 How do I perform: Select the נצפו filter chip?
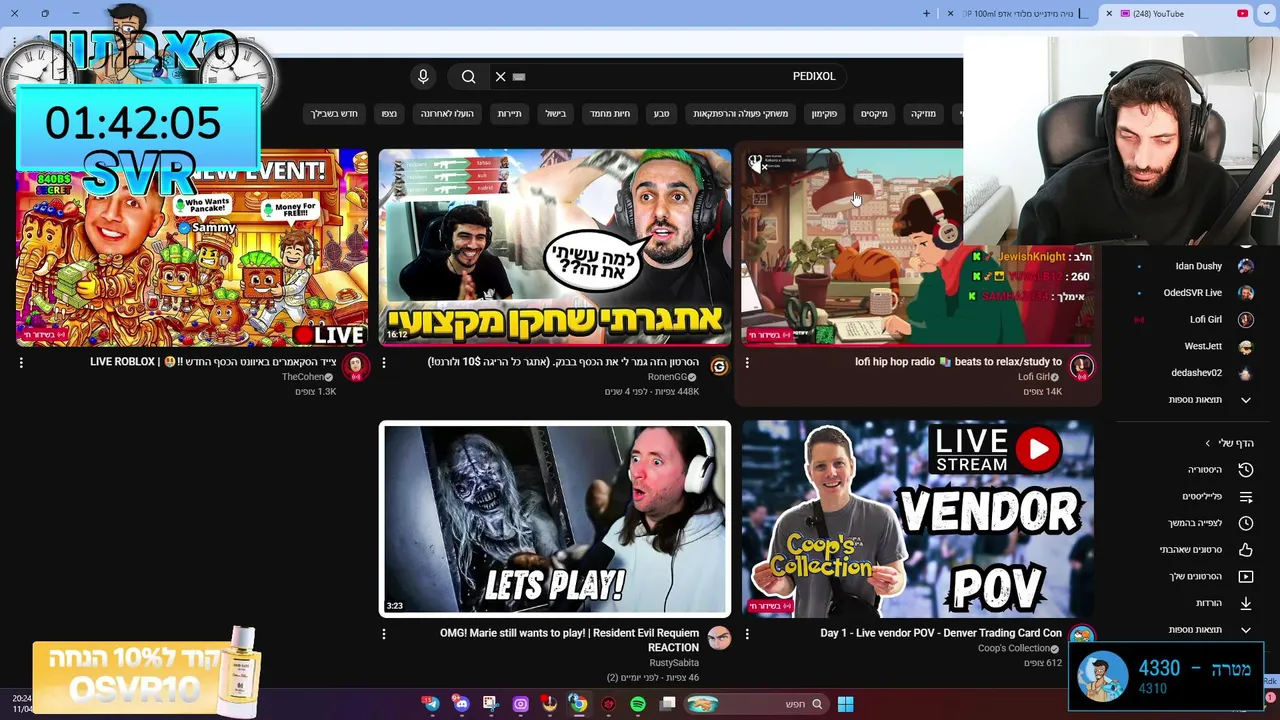click(x=389, y=114)
